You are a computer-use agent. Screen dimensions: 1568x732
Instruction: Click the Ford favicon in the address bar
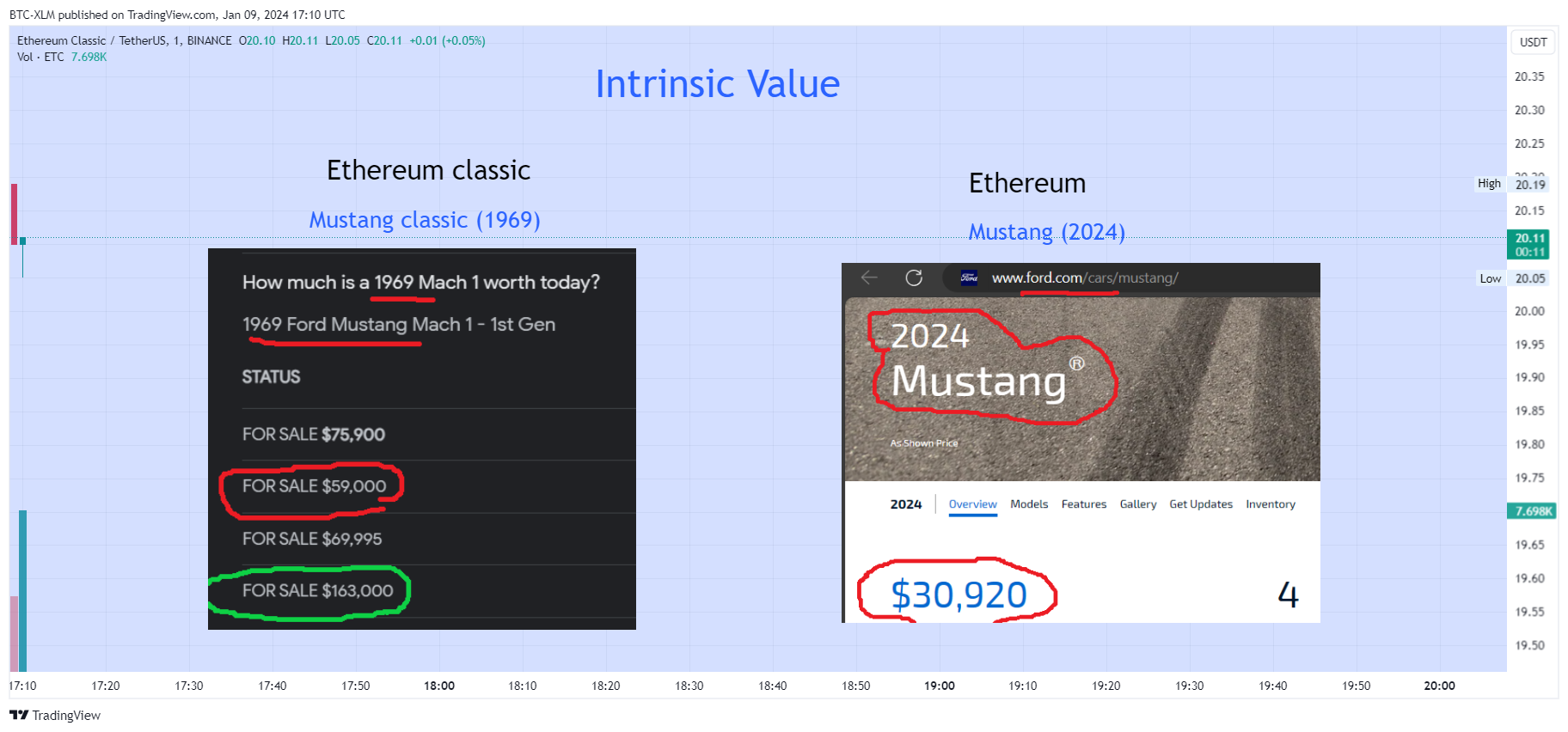click(x=969, y=278)
